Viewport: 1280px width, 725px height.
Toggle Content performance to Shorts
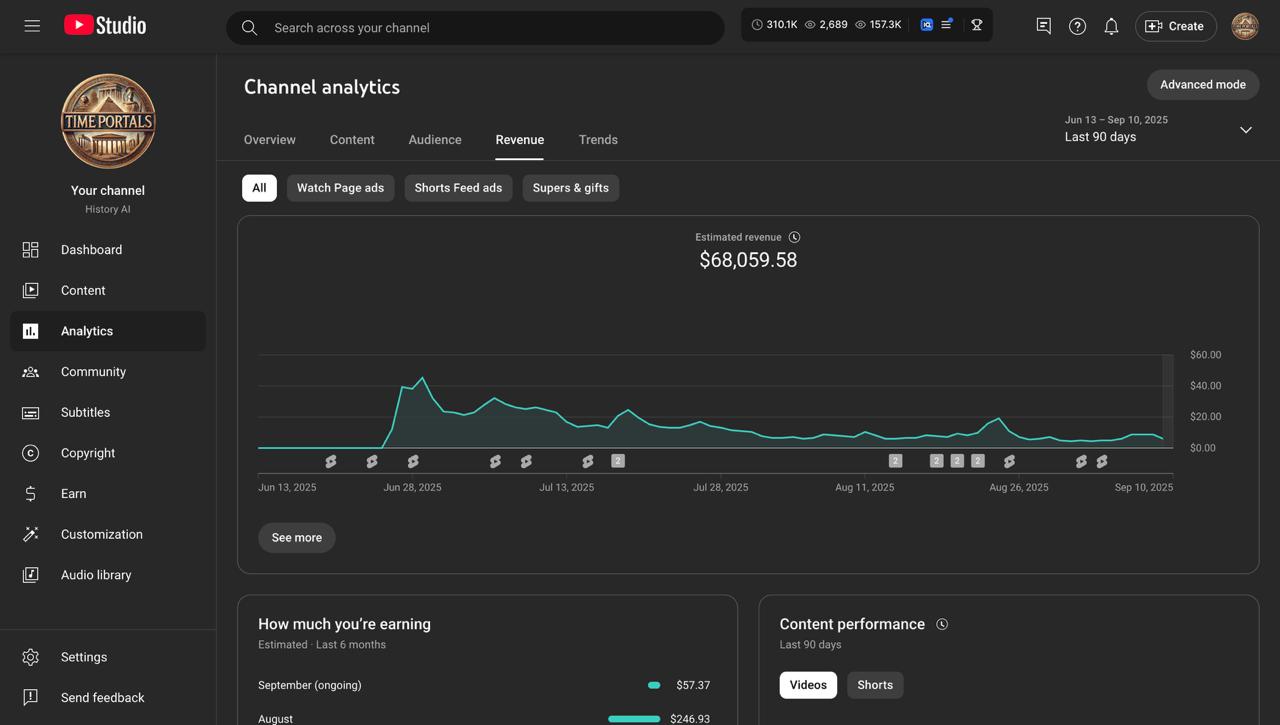pyautogui.click(x=874, y=685)
